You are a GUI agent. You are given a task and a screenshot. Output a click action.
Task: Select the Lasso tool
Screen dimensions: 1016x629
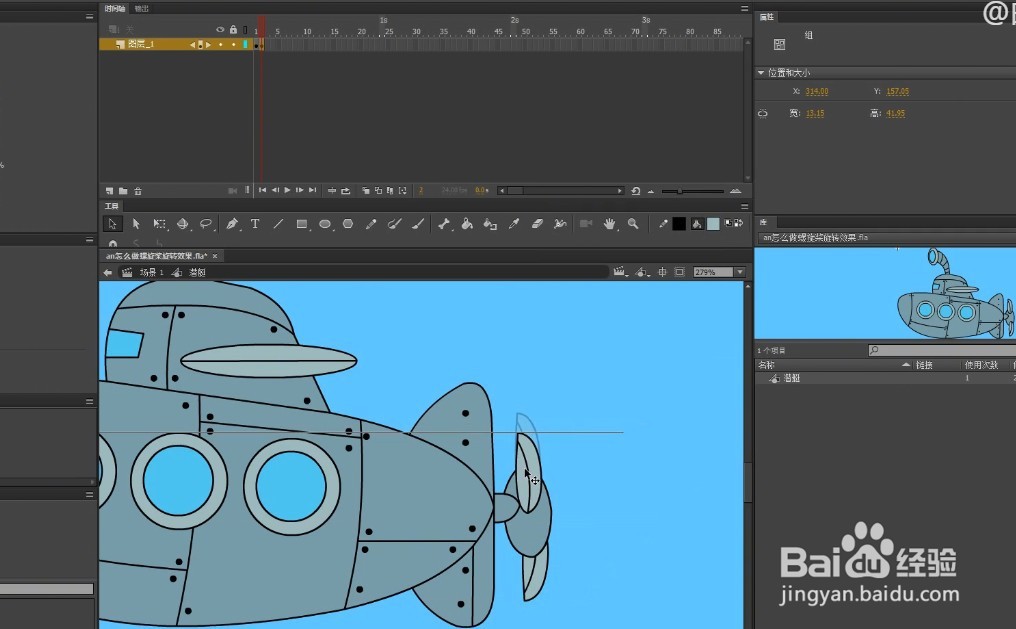206,223
